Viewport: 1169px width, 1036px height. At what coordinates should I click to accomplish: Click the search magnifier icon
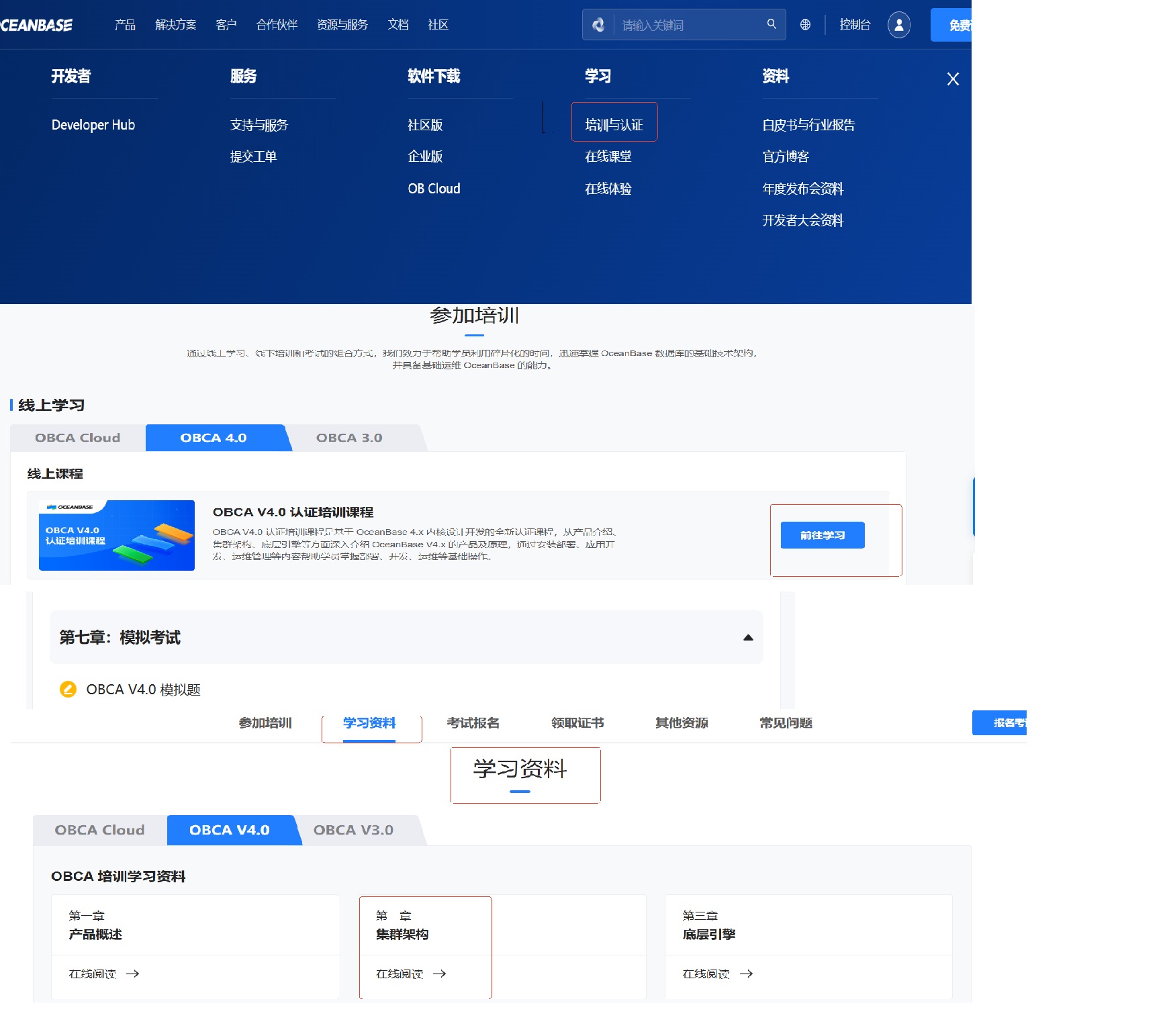click(771, 24)
